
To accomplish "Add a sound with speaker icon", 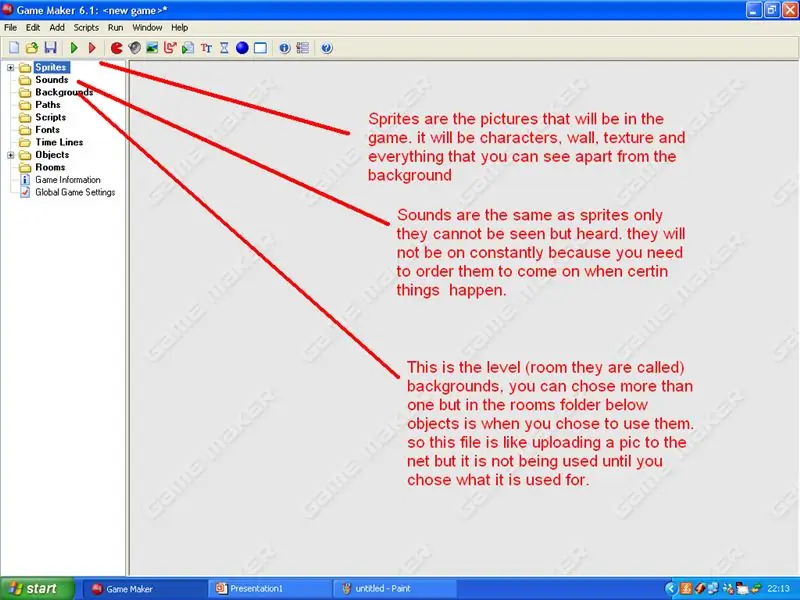I will pyautogui.click(x=134, y=48).
